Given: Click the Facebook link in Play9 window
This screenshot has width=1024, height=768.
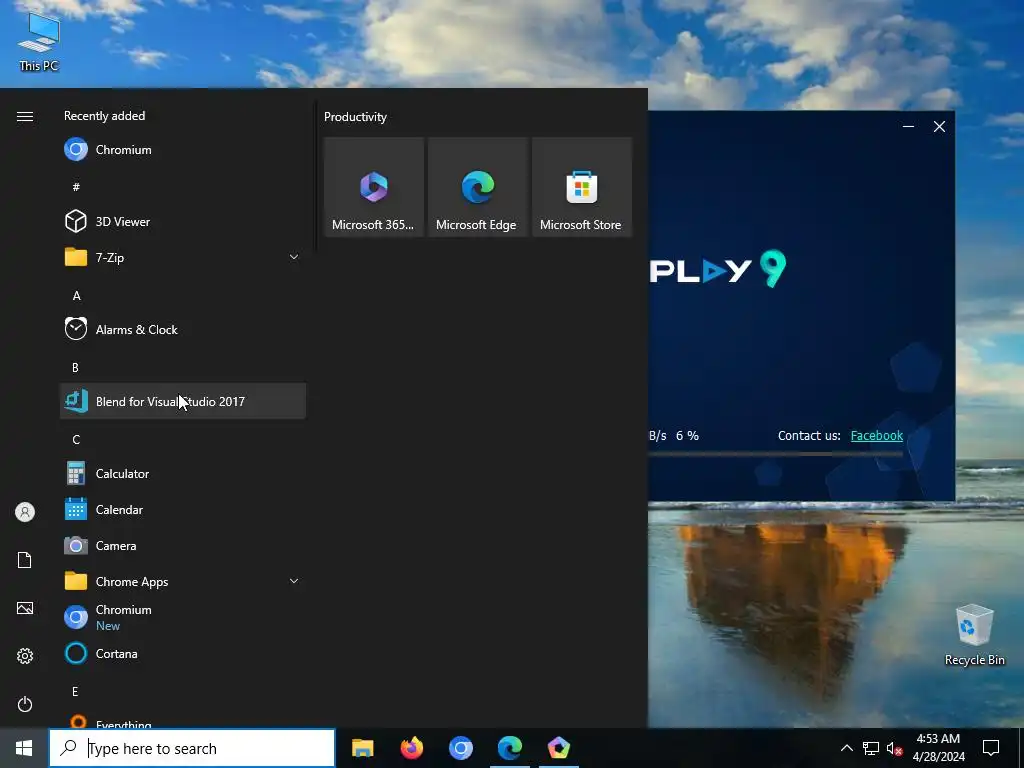Looking at the screenshot, I should (x=876, y=436).
